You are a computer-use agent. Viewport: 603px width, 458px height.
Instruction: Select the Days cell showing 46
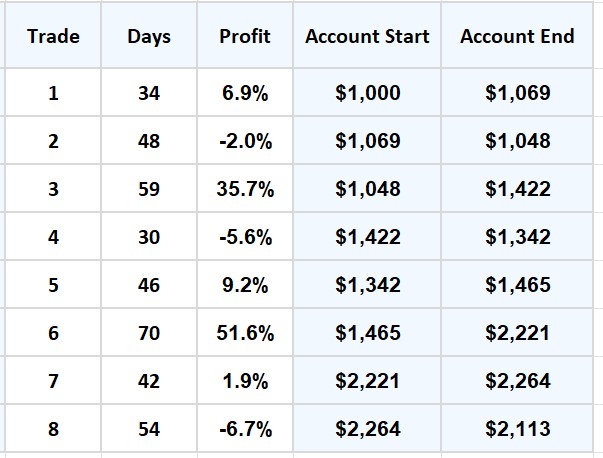pos(149,285)
